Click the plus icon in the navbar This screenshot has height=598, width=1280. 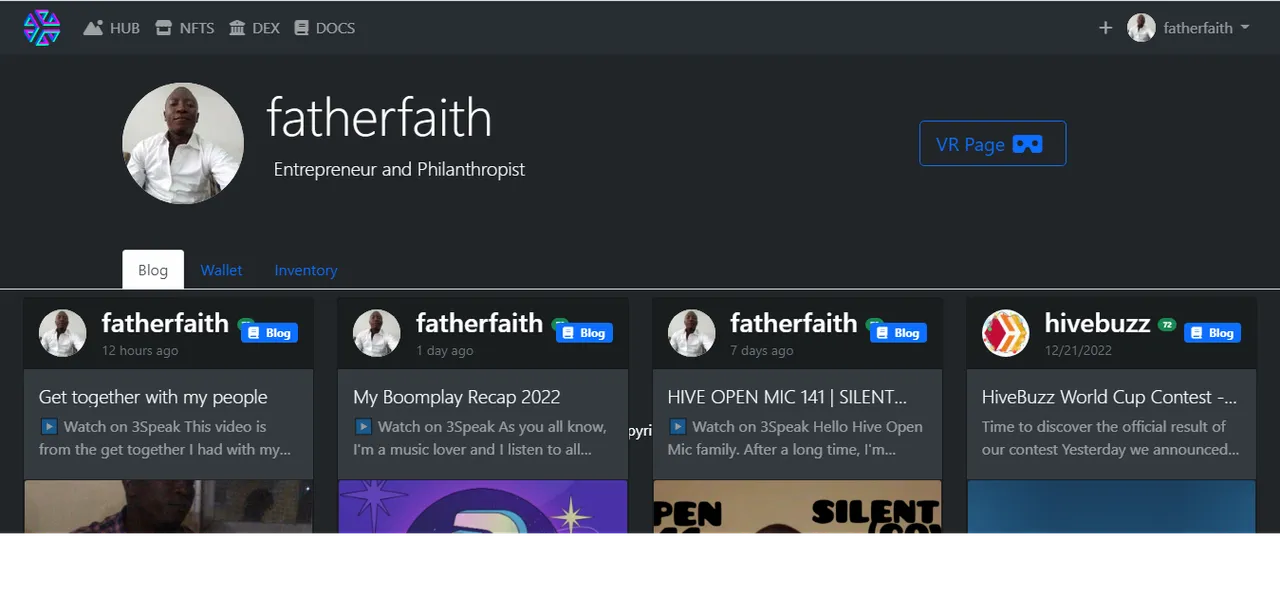click(1105, 28)
